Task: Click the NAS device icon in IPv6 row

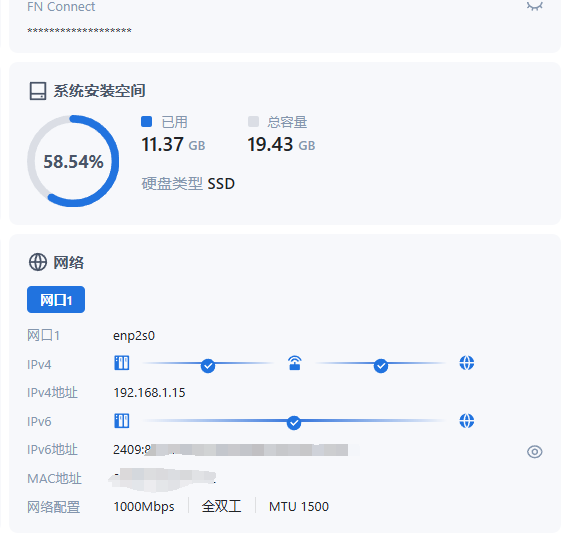Action: click(122, 421)
